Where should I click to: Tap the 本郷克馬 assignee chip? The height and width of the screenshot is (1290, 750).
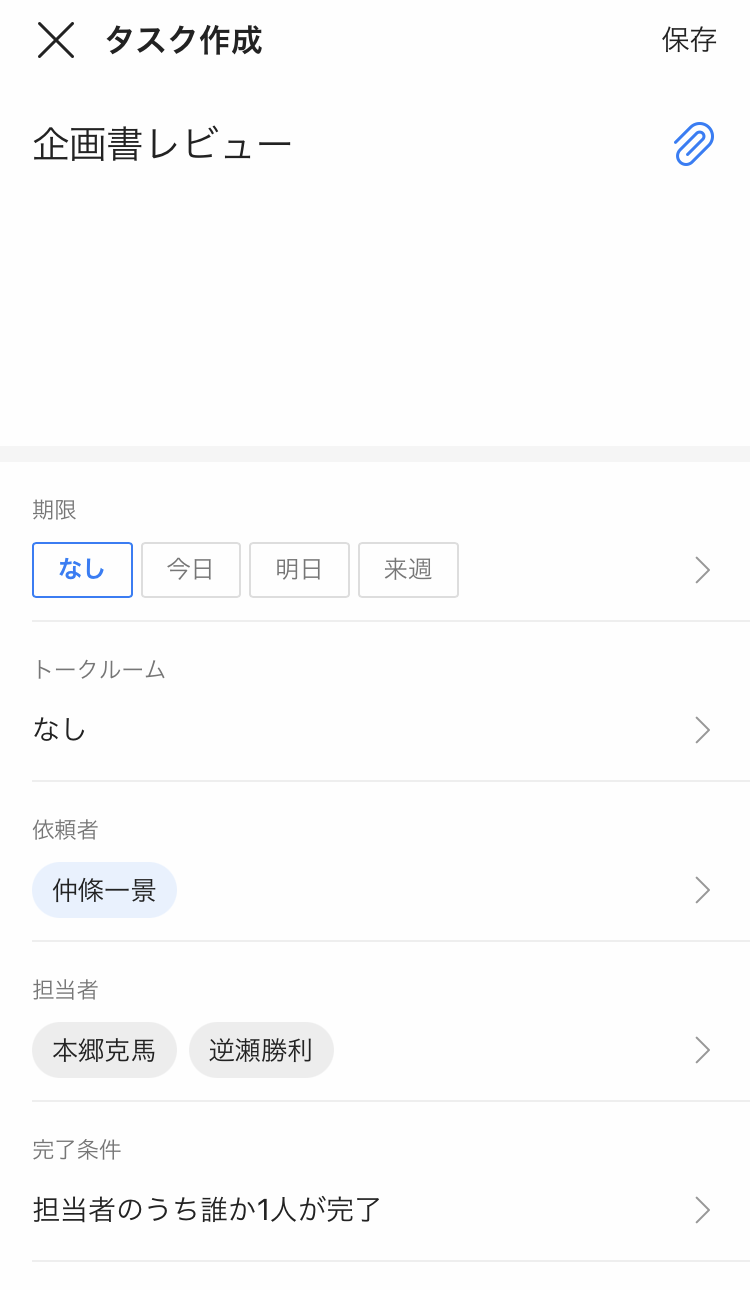point(104,1050)
